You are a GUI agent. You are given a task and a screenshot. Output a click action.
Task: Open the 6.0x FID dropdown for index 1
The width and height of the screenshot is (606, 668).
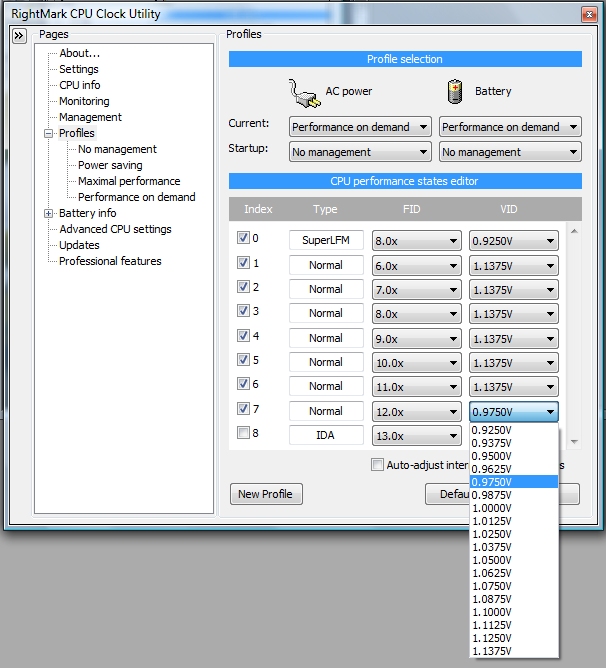pyautogui.click(x=416, y=266)
